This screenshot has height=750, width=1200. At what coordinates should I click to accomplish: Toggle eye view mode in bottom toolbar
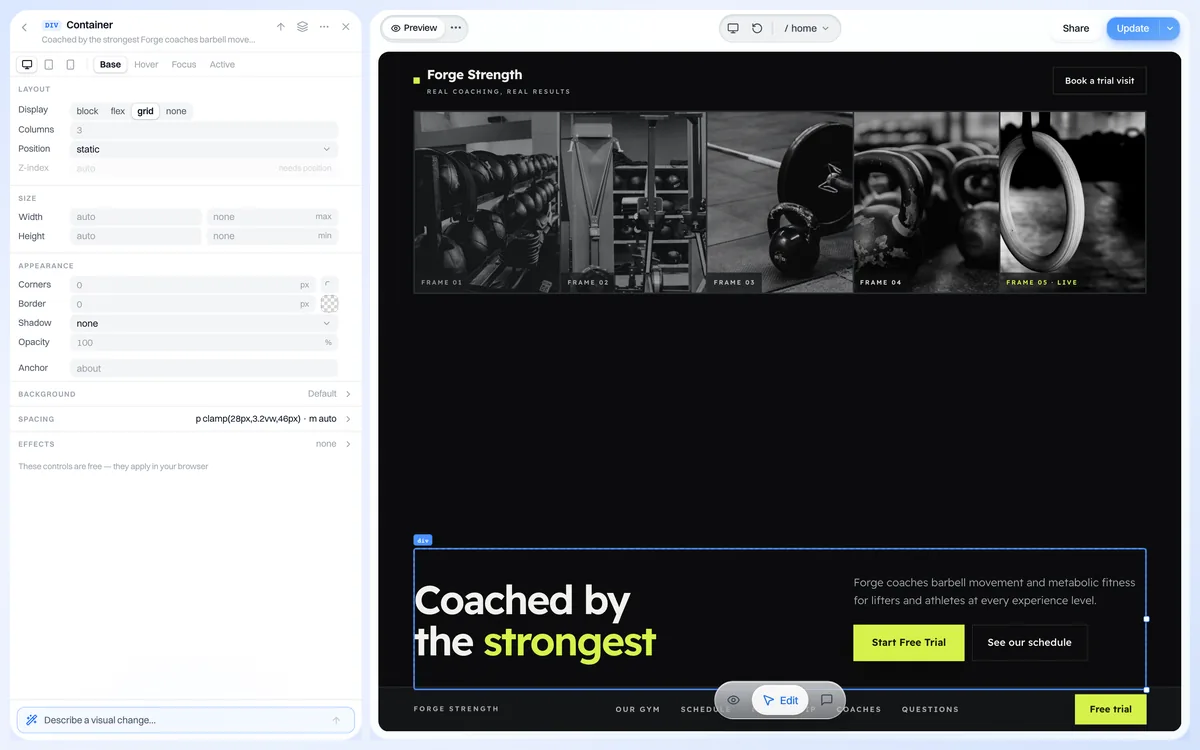pos(733,700)
